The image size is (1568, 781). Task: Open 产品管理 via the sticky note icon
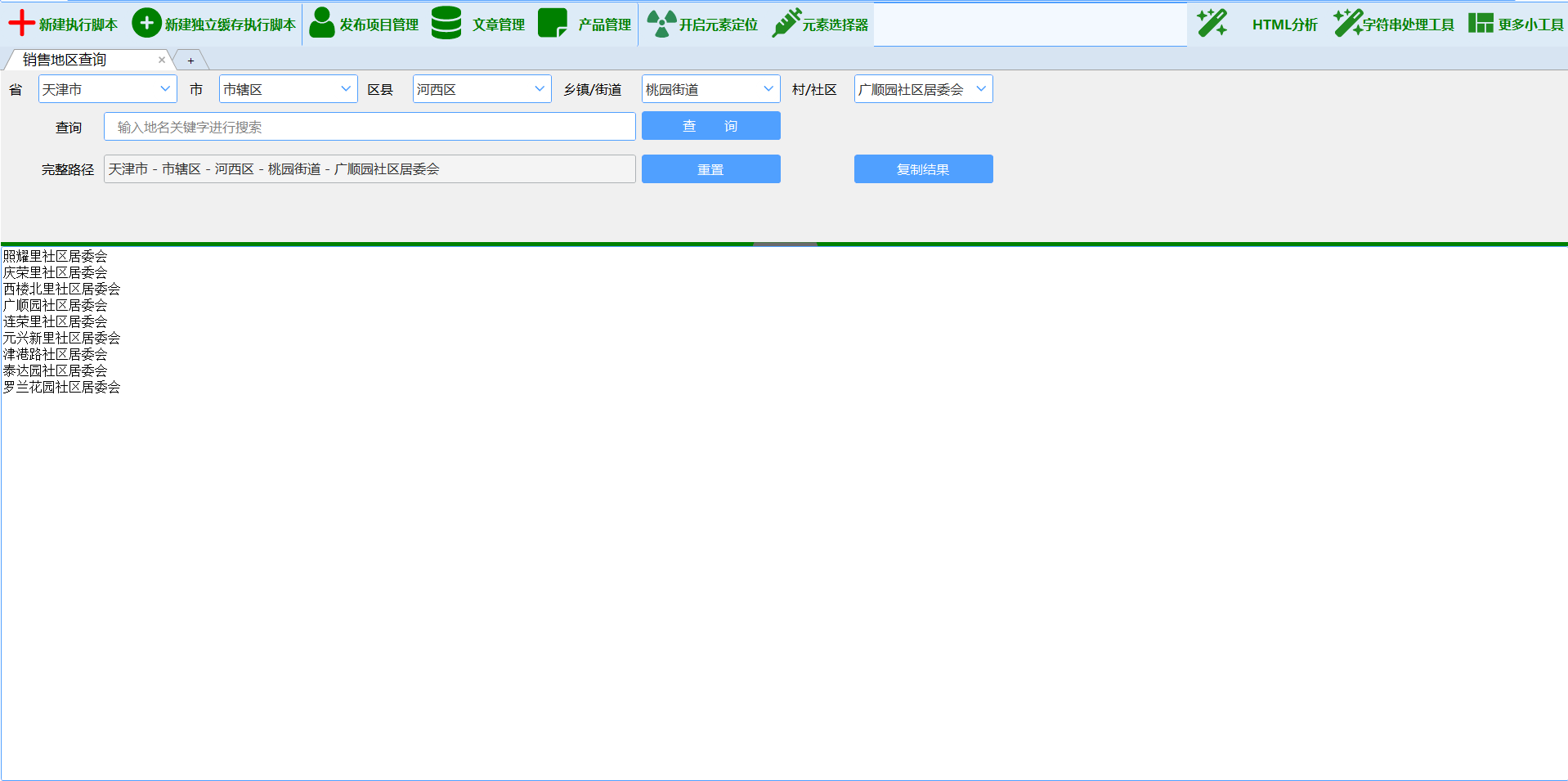click(x=553, y=24)
